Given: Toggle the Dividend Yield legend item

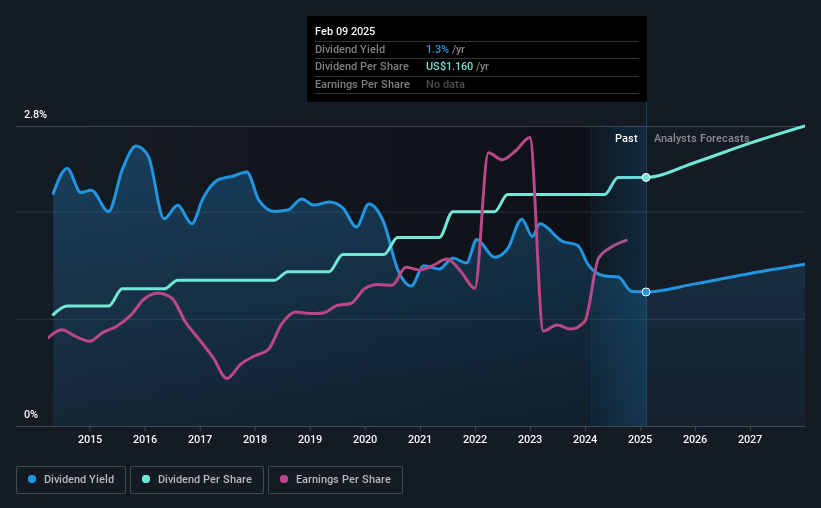Looking at the screenshot, I should [71, 480].
